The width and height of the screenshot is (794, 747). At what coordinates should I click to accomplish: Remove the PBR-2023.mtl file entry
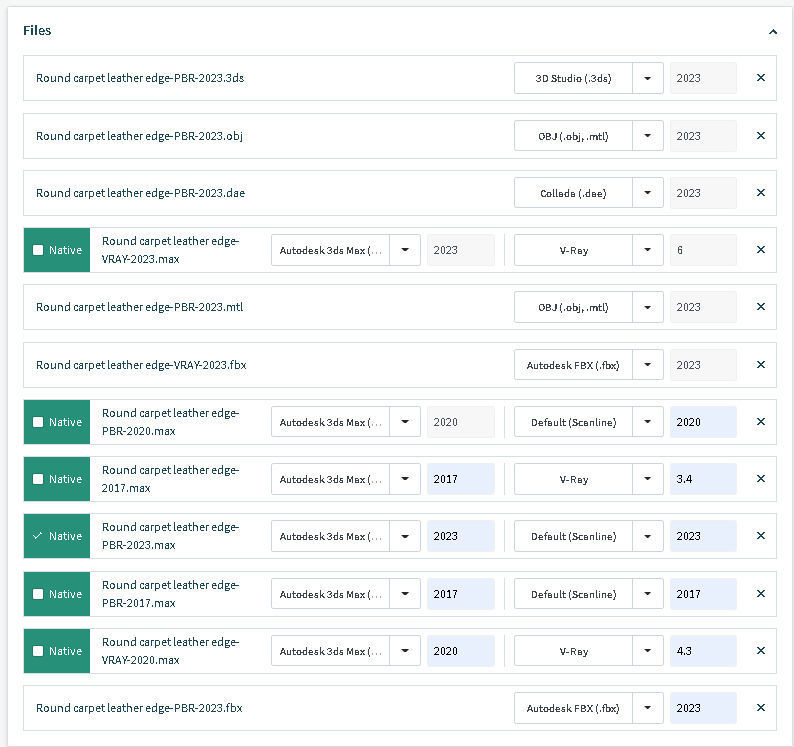tap(760, 307)
